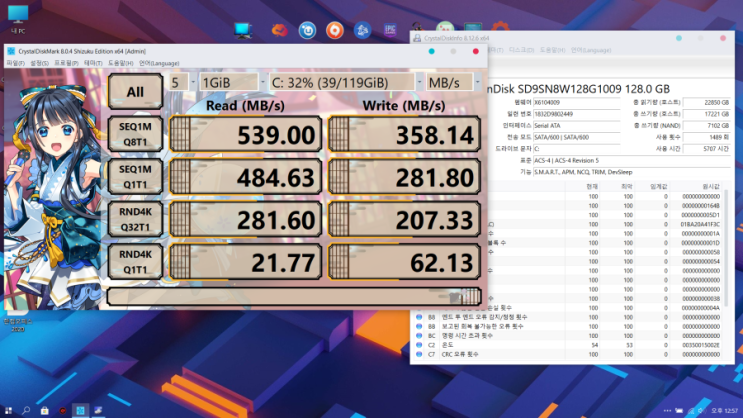This screenshot has width=743, height=418.
Task: Click the red circular taskbar app icon
Action: 62,411
